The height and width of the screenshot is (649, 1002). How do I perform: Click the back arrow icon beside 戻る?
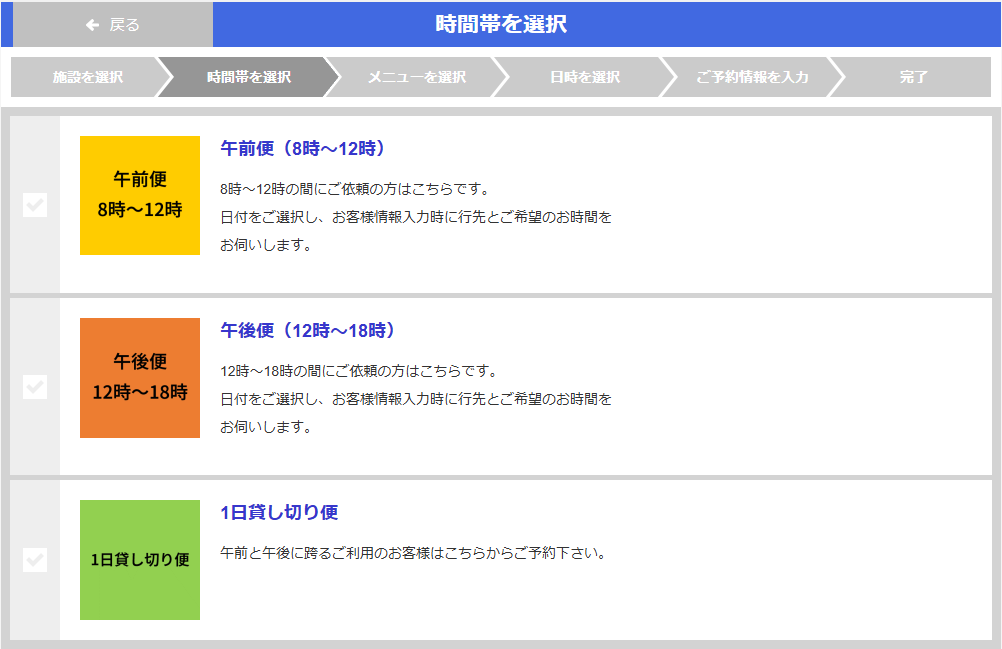[93, 25]
